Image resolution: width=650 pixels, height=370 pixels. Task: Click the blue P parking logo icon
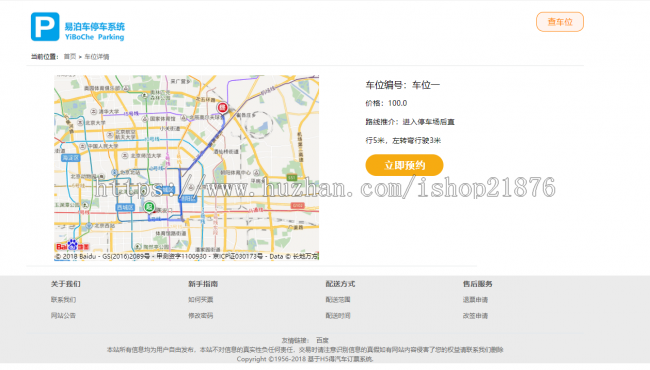[45, 27]
